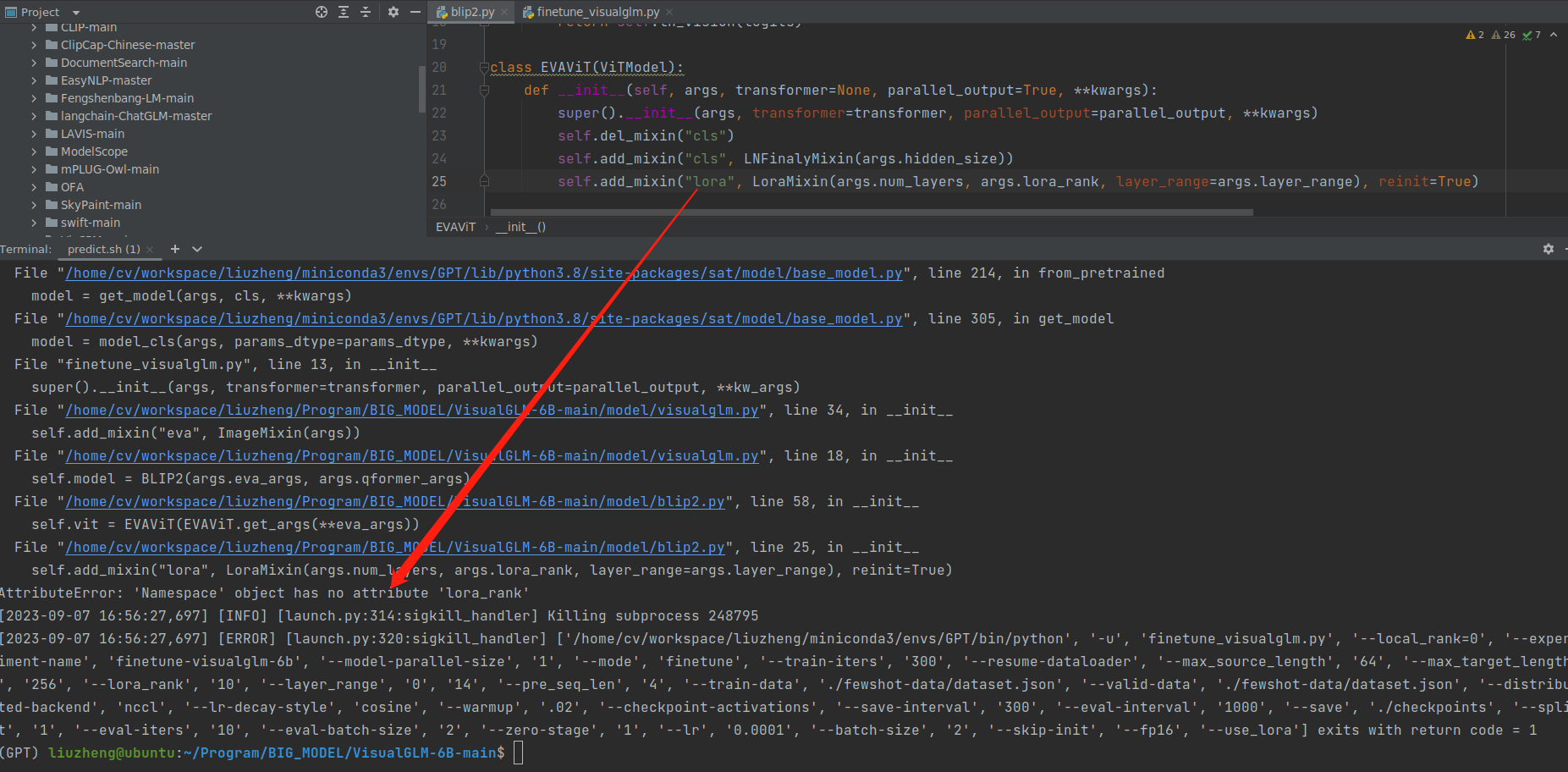This screenshot has height=772, width=1568.
Task: Add a new terminal session with plus
Action: point(175,249)
